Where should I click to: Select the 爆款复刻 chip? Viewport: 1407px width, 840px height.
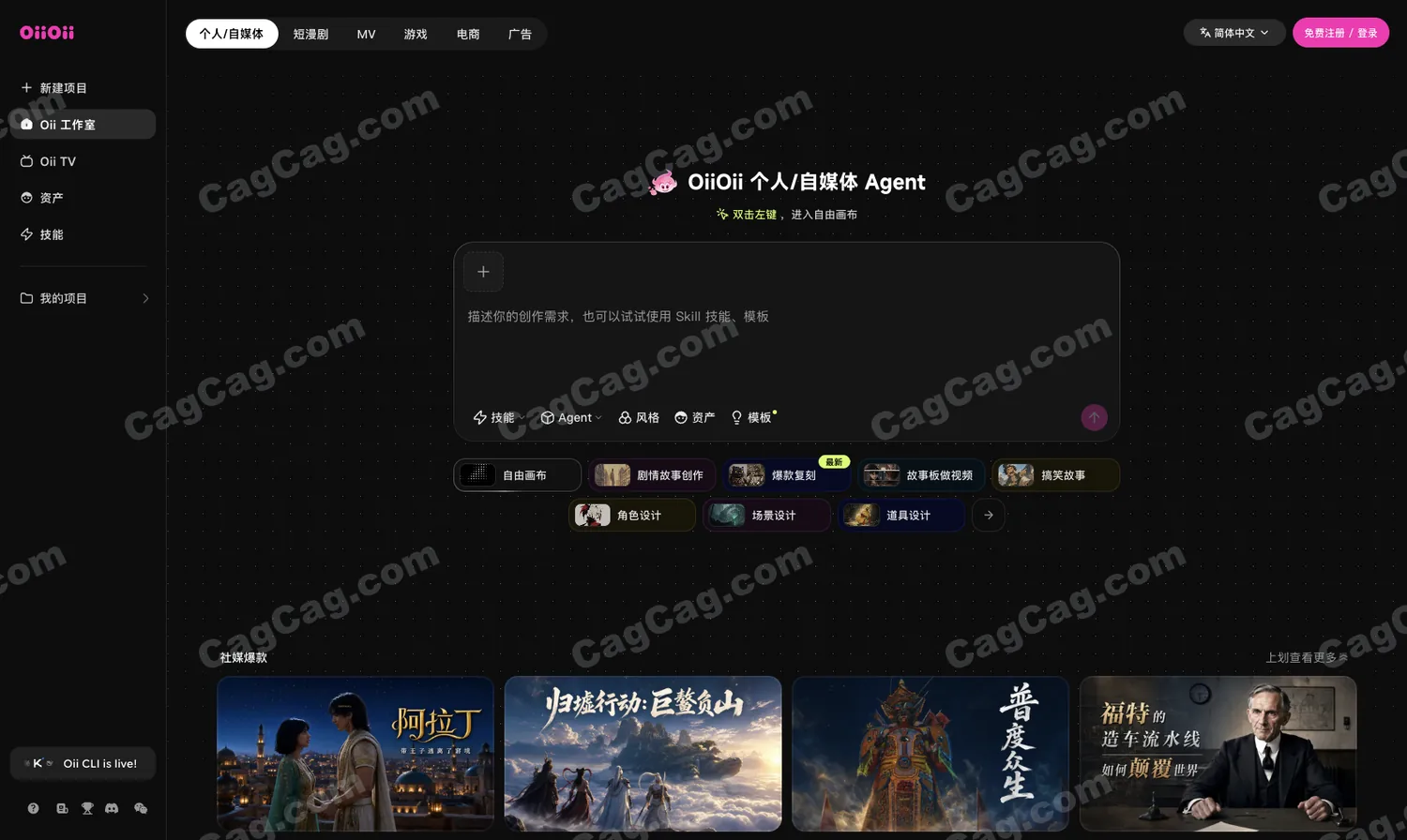click(x=786, y=475)
